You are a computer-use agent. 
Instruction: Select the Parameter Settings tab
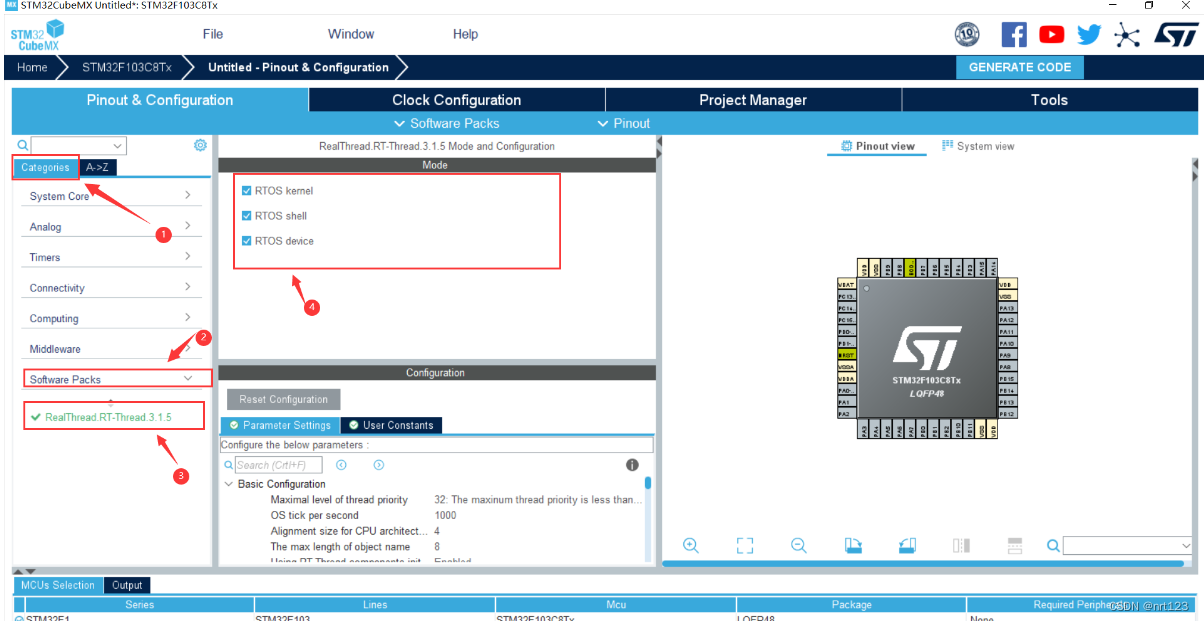pyautogui.click(x=281, y=425)
